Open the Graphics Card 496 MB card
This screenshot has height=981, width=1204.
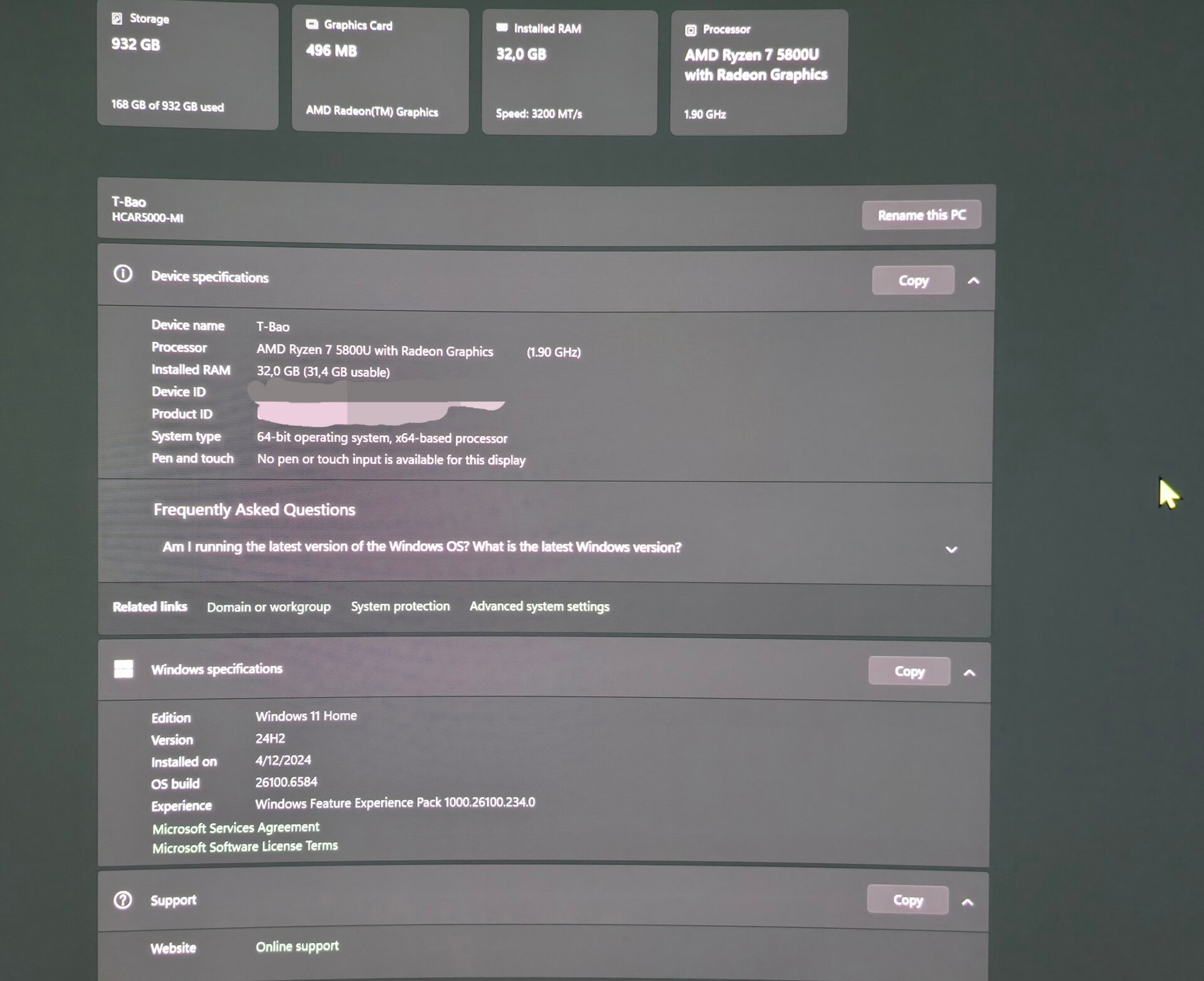click(x=380, y=70)
